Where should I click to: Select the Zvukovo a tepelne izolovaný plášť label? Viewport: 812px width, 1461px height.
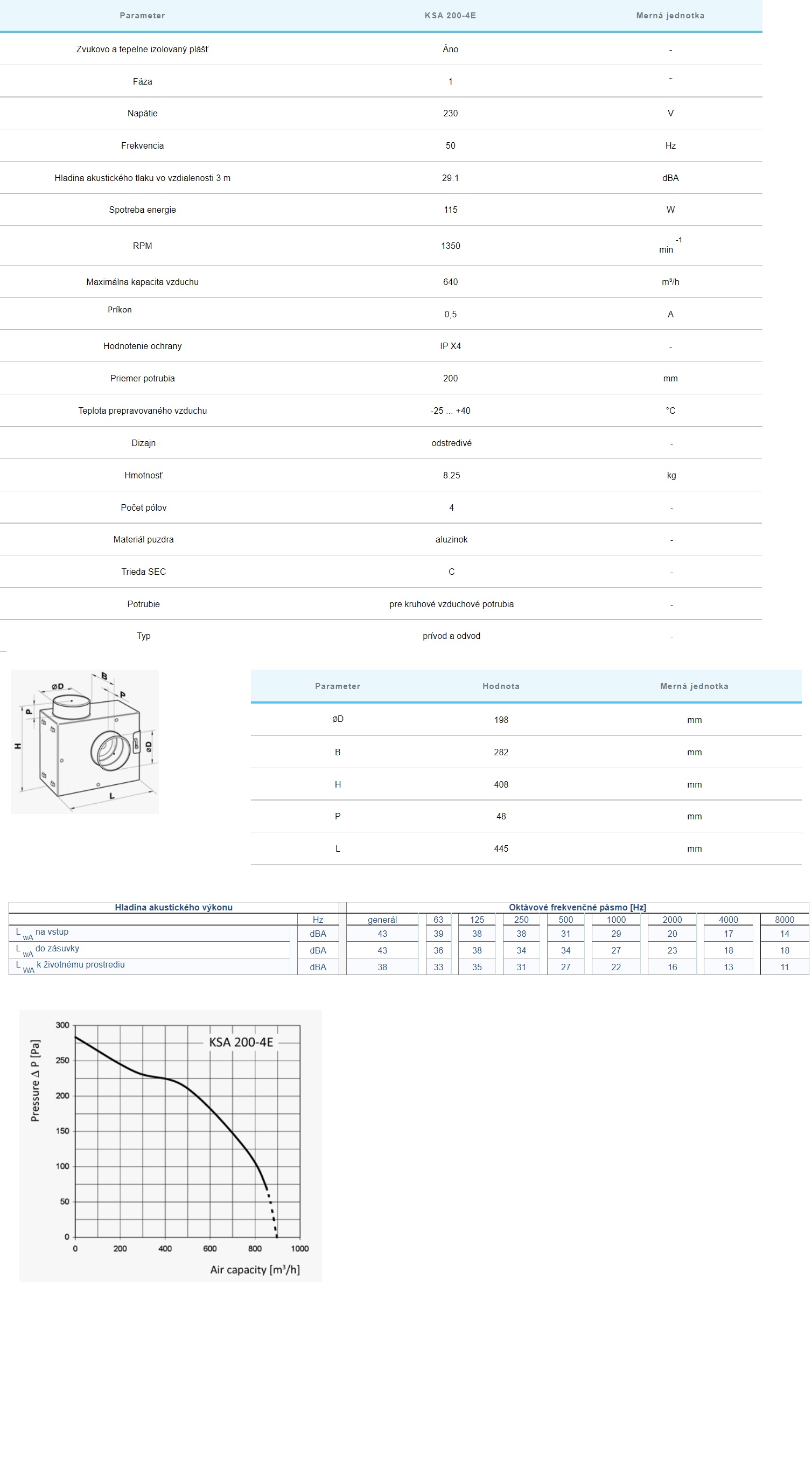(x=142, y=50)
